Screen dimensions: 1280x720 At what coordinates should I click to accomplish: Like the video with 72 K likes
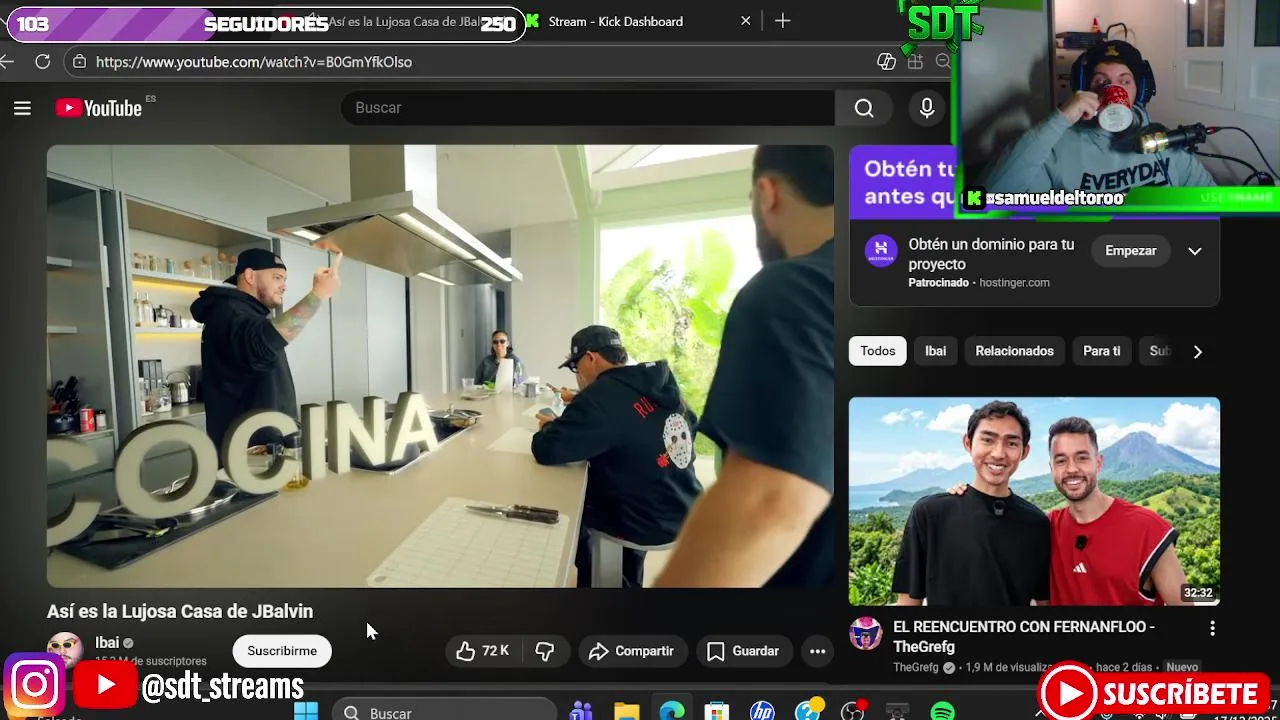coord(482,651)
